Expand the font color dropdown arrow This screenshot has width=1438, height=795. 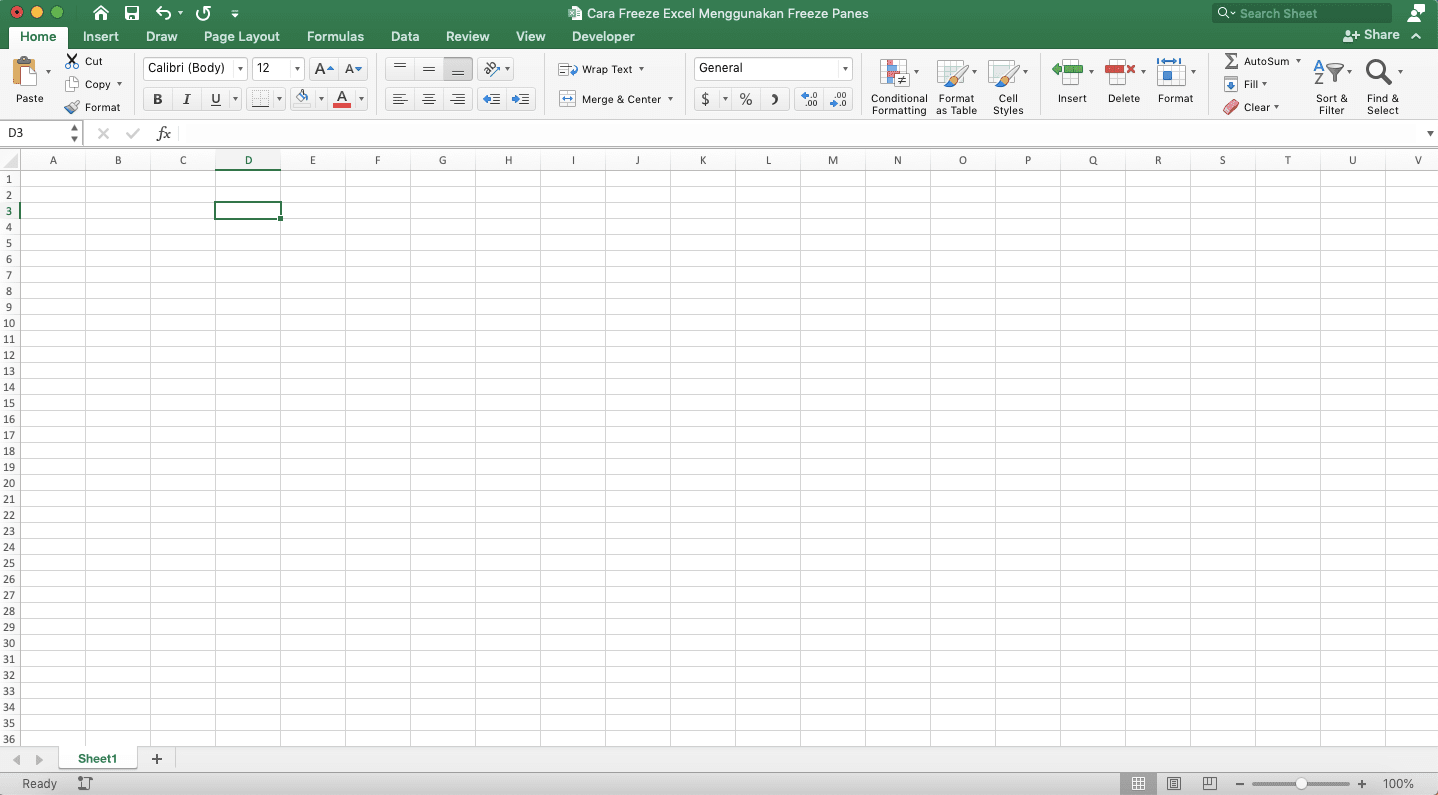(x=361, y=99)
